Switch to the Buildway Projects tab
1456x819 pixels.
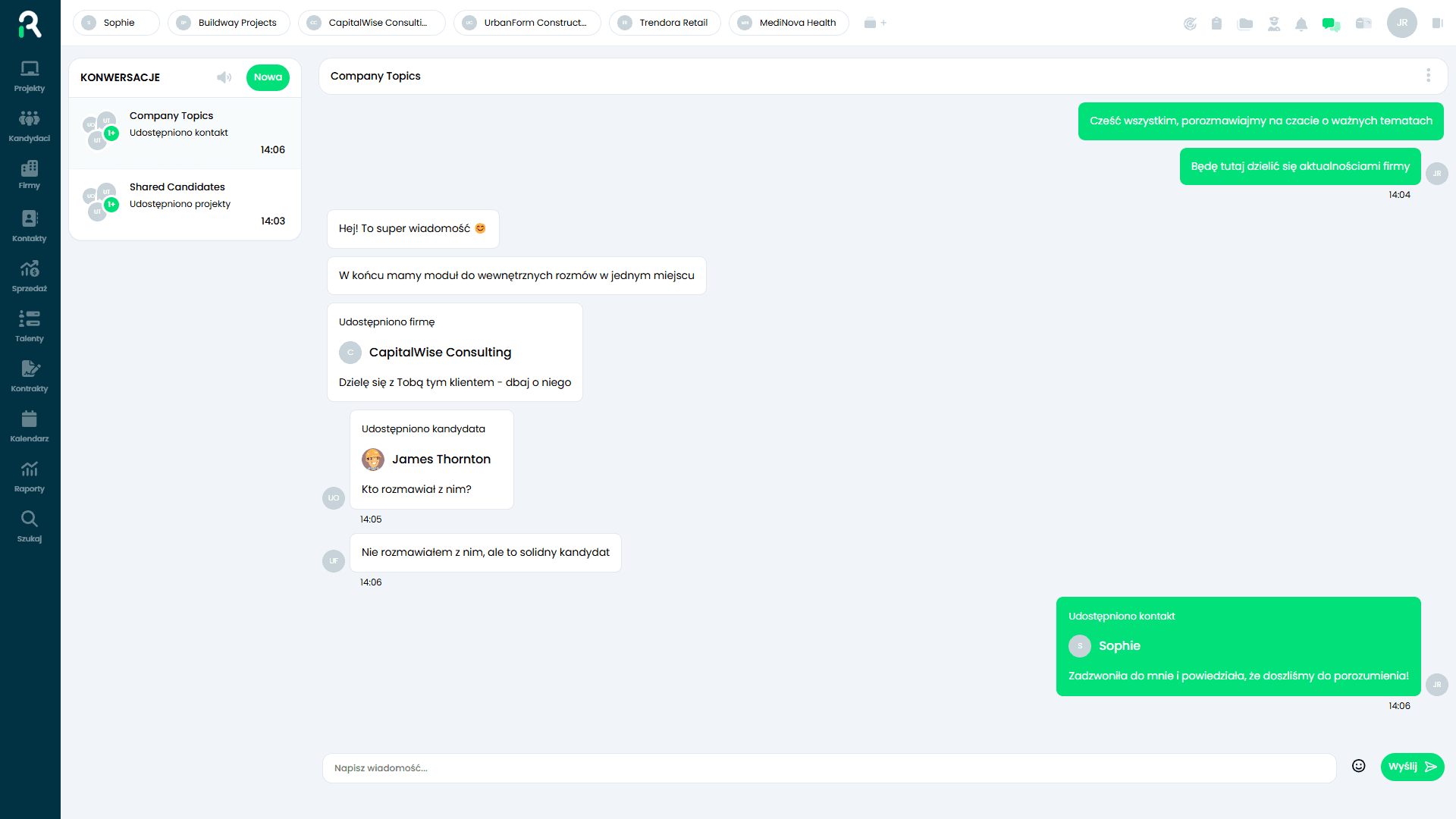(228, 23)
